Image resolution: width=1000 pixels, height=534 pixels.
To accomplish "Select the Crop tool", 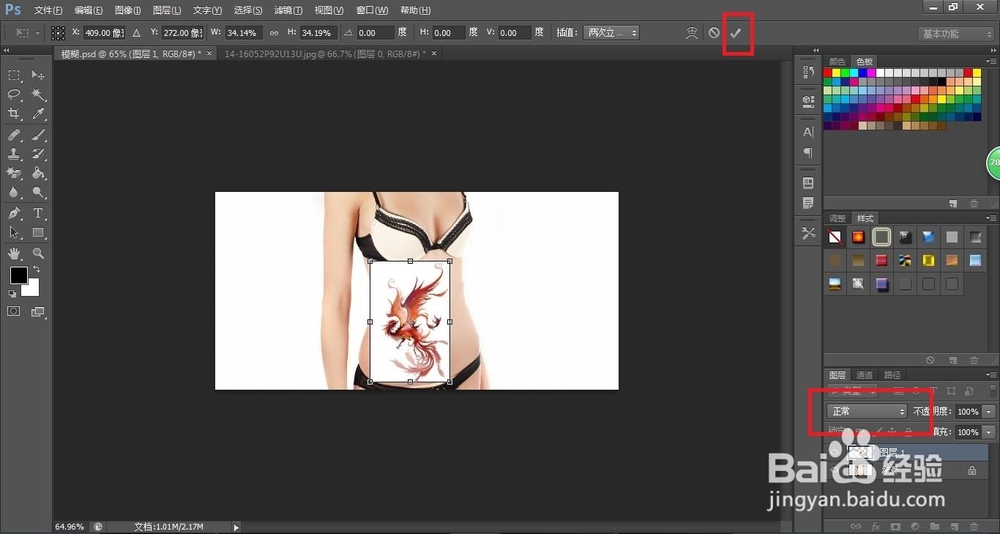I will (x=14, y=114).
